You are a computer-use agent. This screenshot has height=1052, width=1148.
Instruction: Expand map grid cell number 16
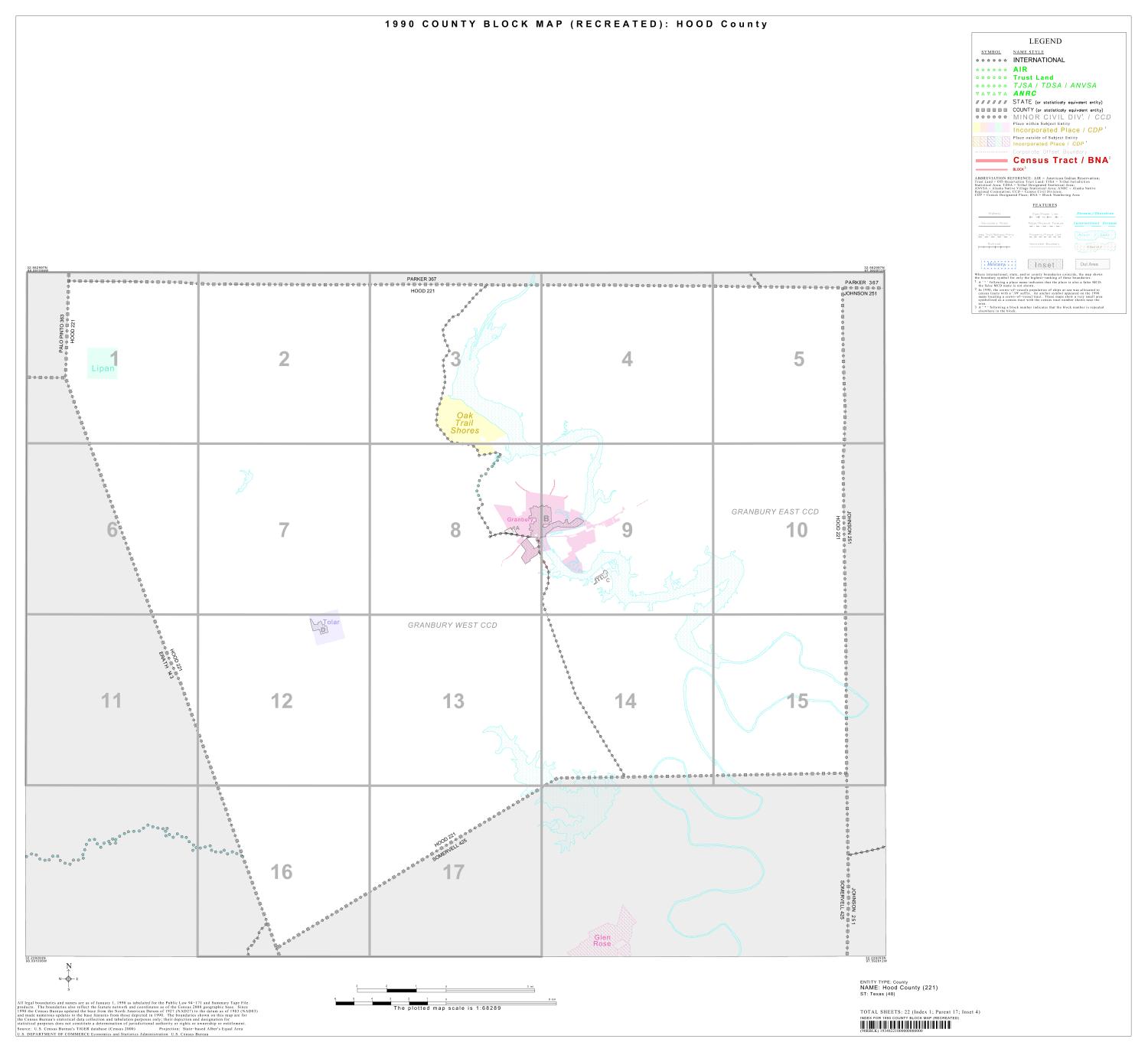pos(282,872)
